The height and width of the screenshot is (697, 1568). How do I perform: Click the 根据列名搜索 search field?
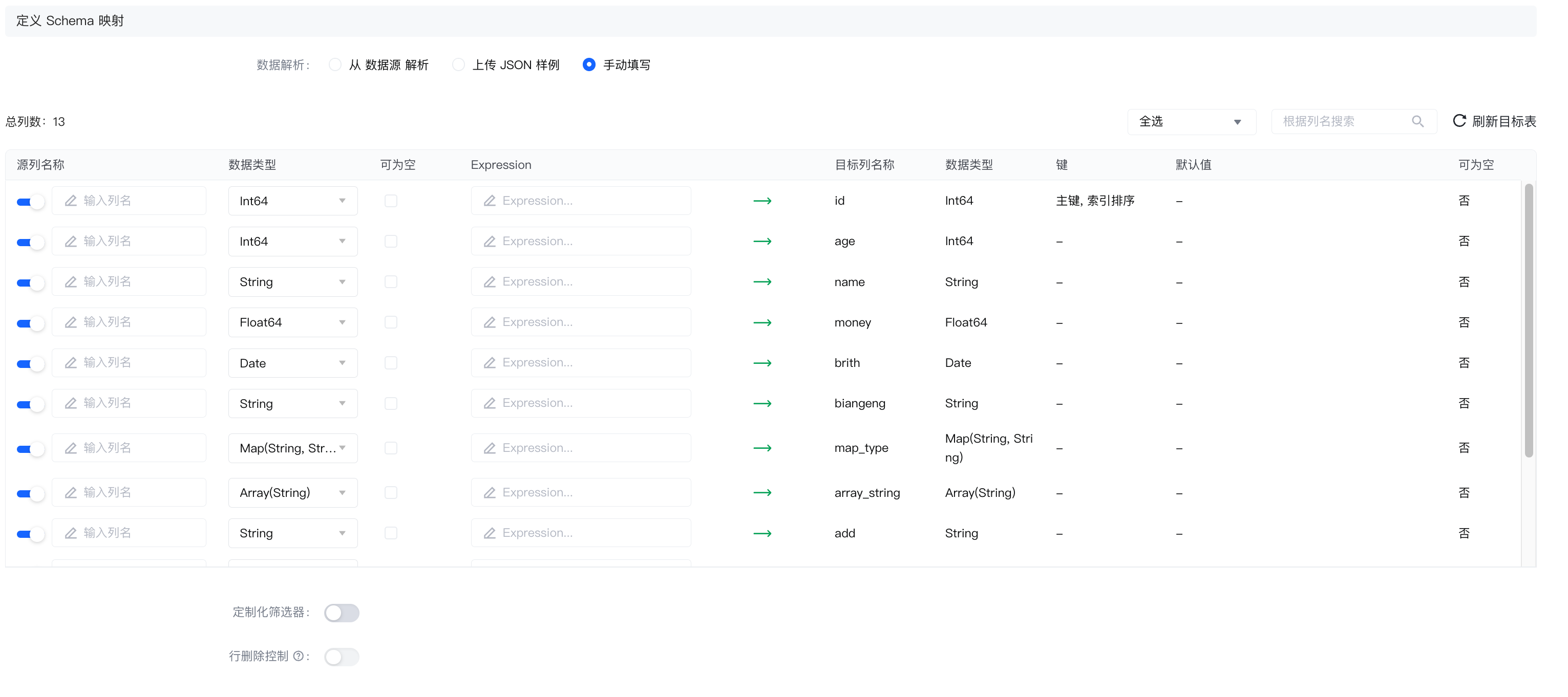1354,122
